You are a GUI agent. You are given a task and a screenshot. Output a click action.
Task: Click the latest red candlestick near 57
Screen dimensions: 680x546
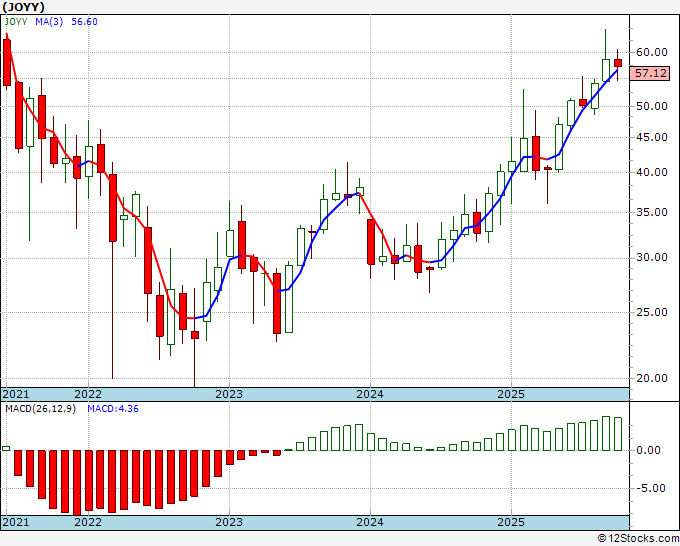point(618,63)
